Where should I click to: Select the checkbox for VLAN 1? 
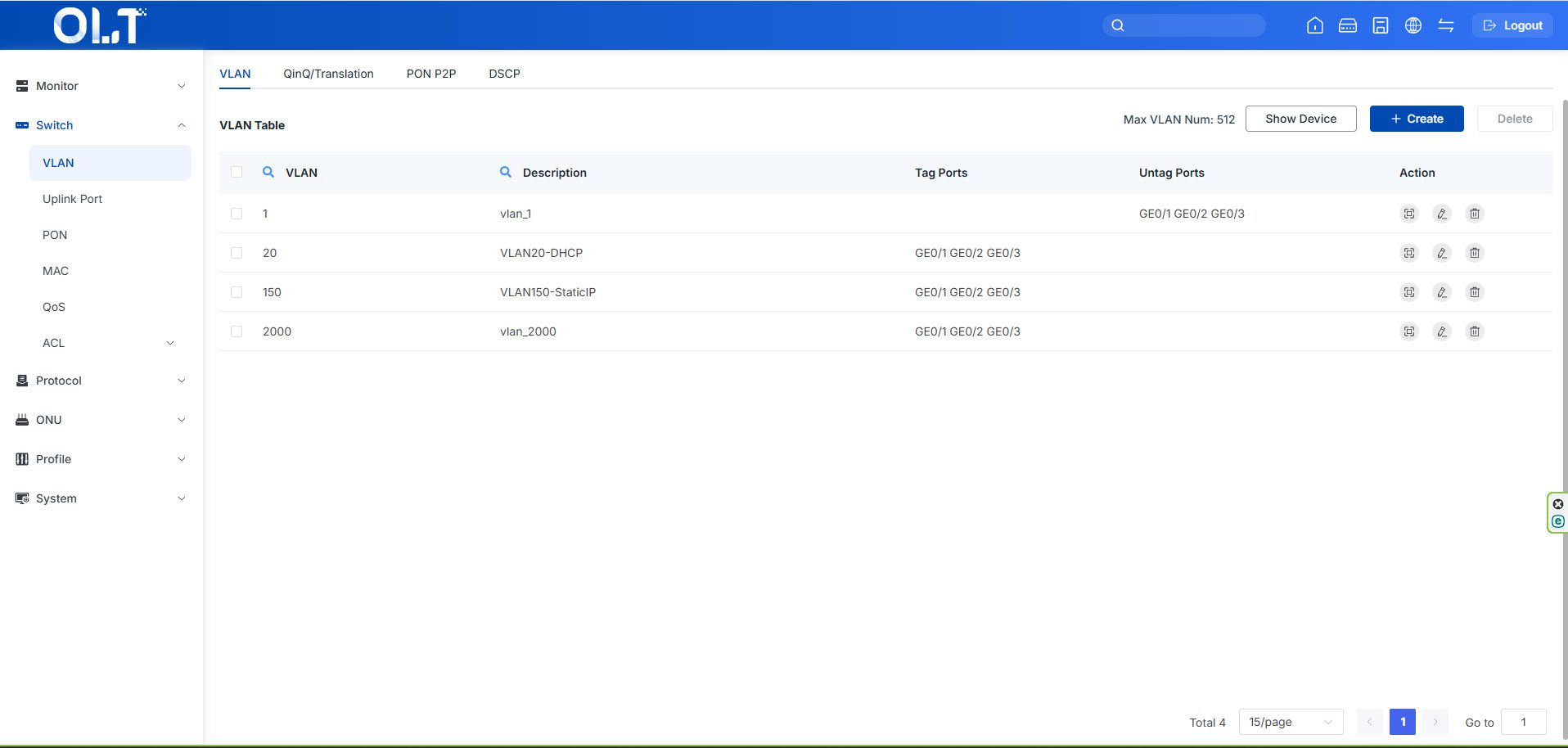coord(237,214)
